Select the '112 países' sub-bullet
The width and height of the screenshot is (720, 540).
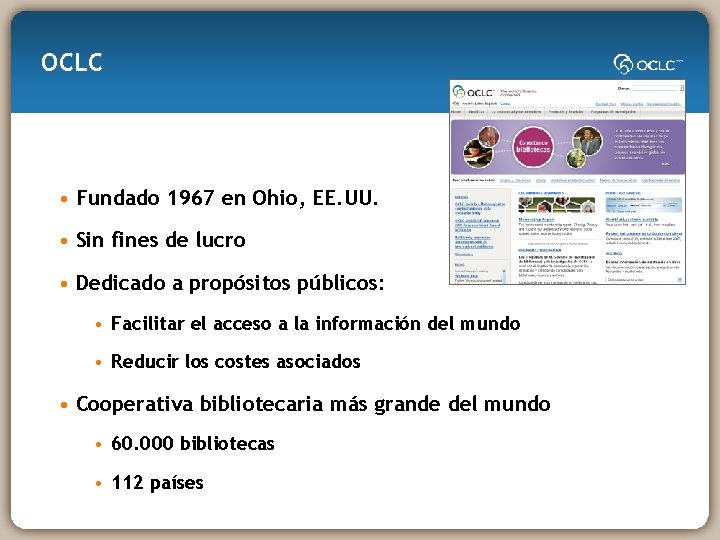click(158, 483)
